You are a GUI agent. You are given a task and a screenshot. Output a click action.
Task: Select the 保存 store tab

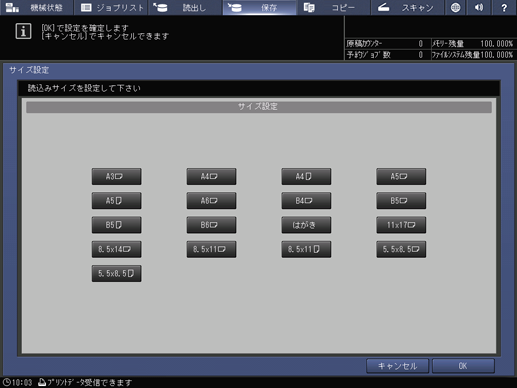259,7
